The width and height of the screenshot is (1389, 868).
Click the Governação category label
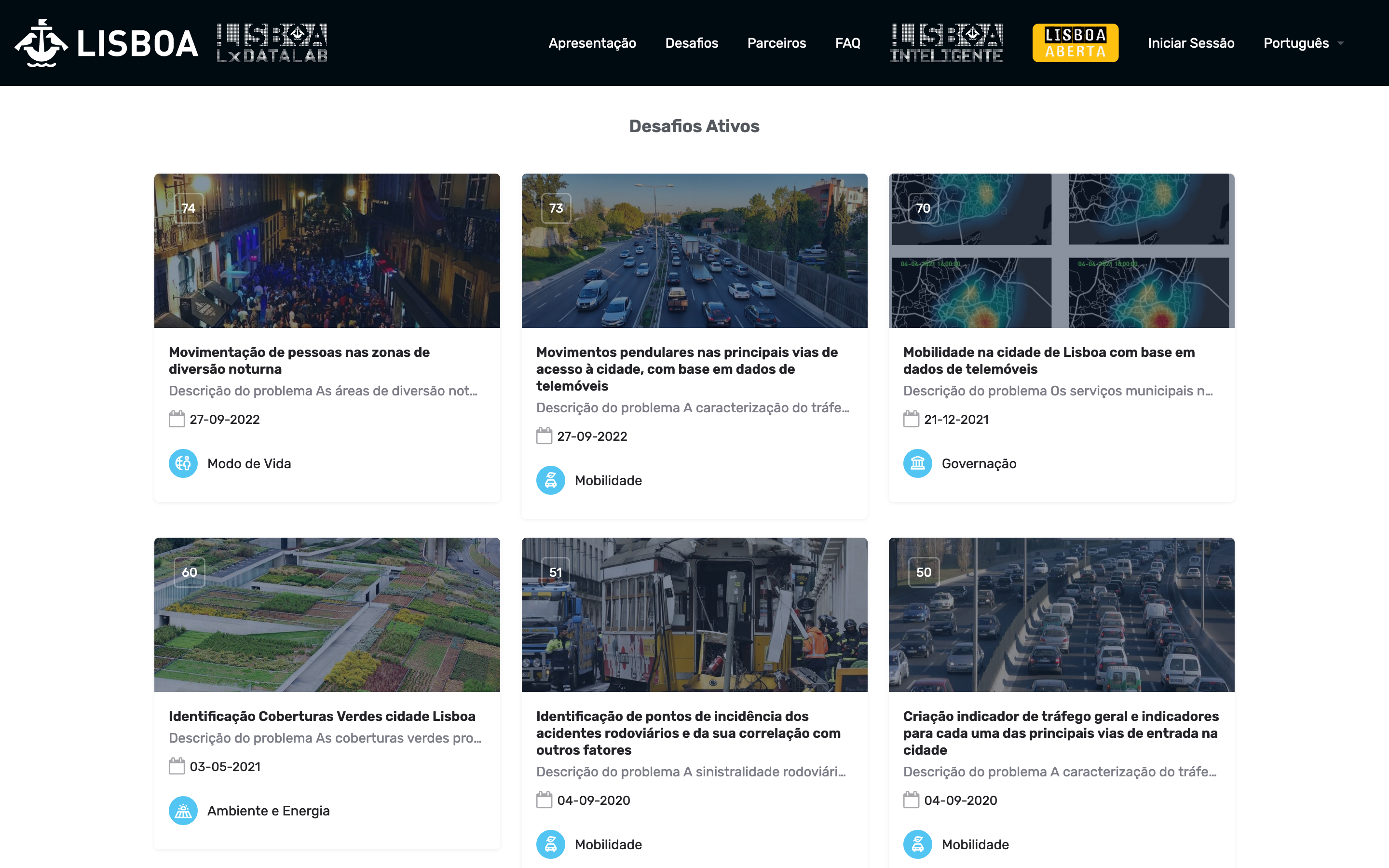pyautogui.click(x=979, y=463)
